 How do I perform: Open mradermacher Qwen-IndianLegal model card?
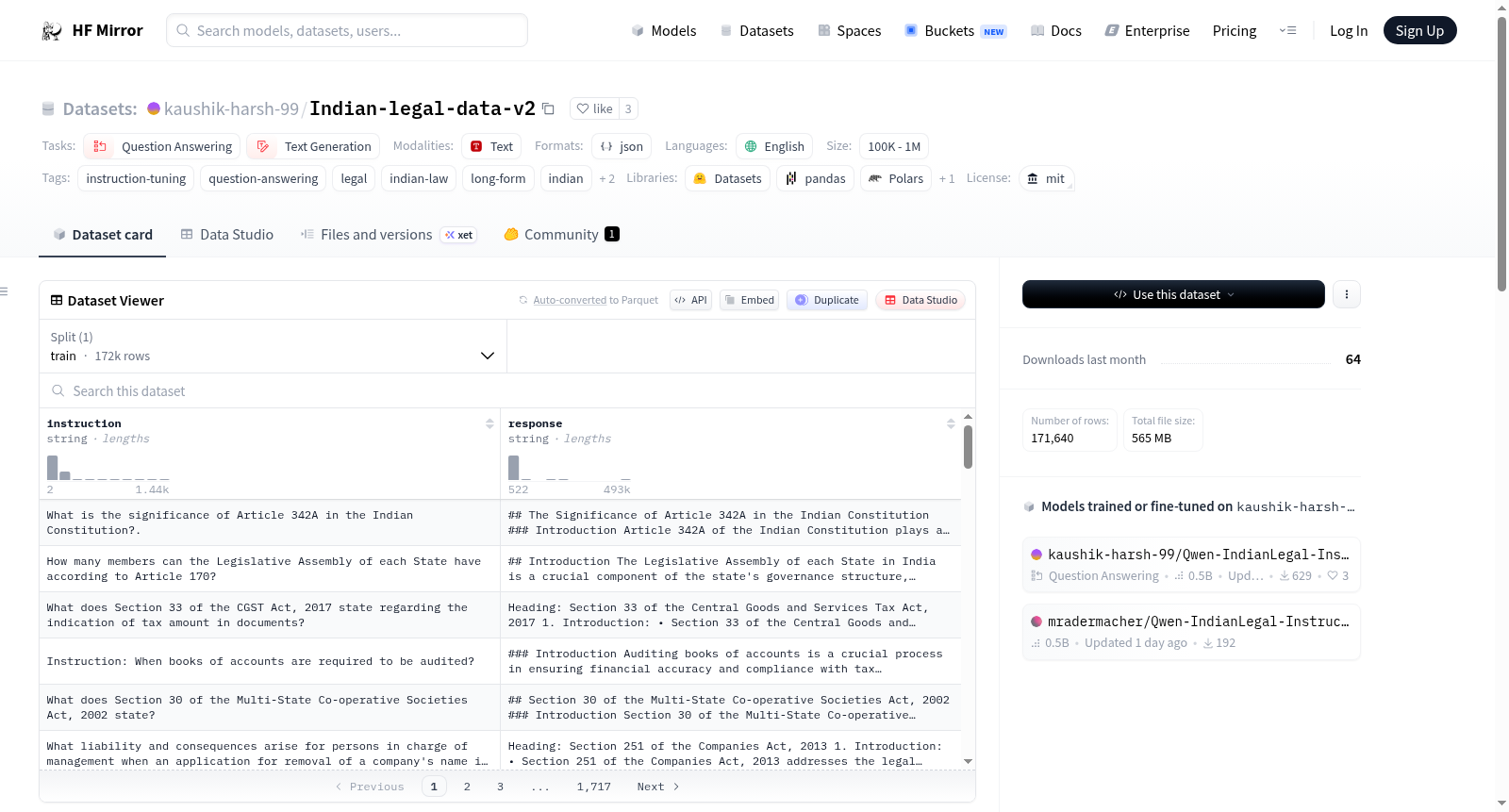click(x=1191, y=632)
